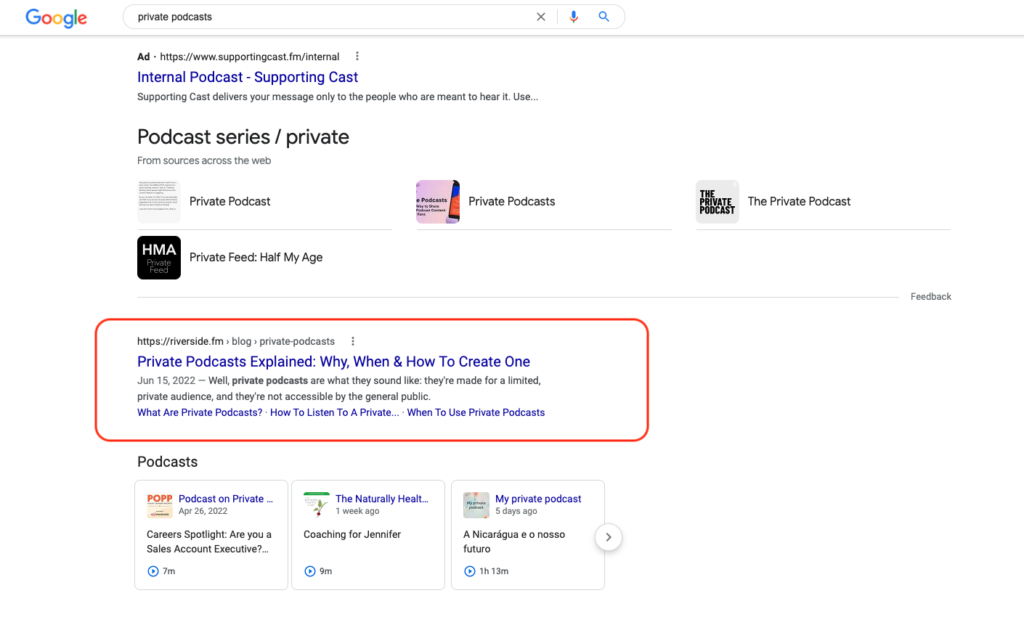Screen dimensions: 1024x617
Task: Click the Google logo
Action: tap(56, 18)
